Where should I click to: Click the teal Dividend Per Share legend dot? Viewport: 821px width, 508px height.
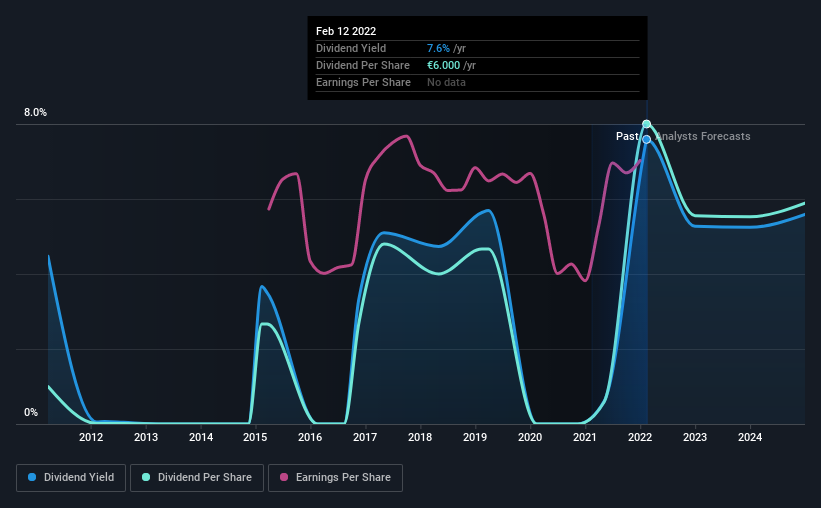[x=146, y=477]
